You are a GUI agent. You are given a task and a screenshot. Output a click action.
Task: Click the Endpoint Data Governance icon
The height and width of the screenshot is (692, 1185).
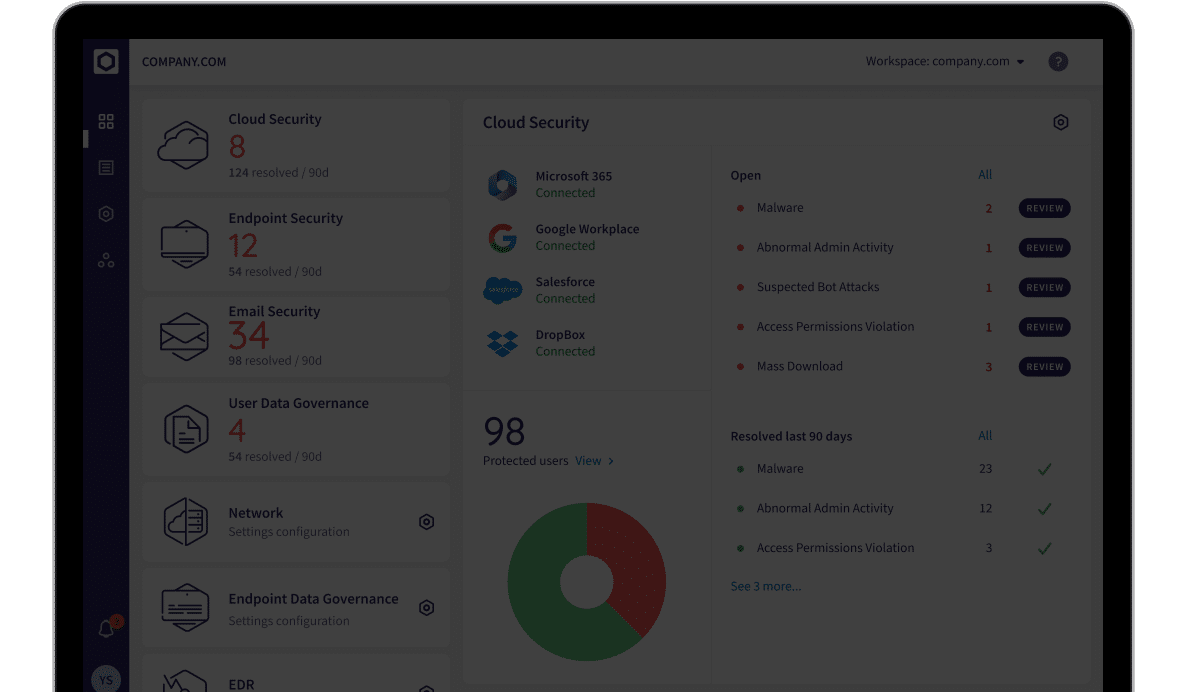coord(185,607)
